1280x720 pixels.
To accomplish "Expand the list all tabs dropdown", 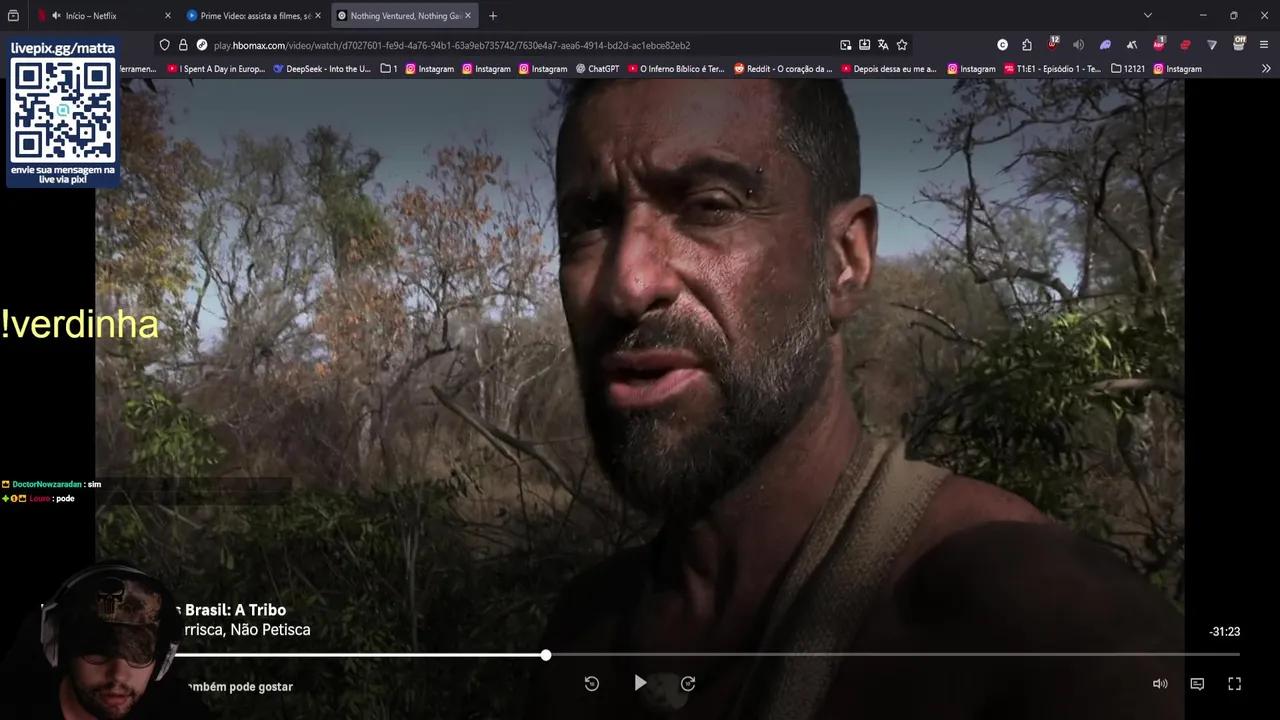I will coord(1148,15).
